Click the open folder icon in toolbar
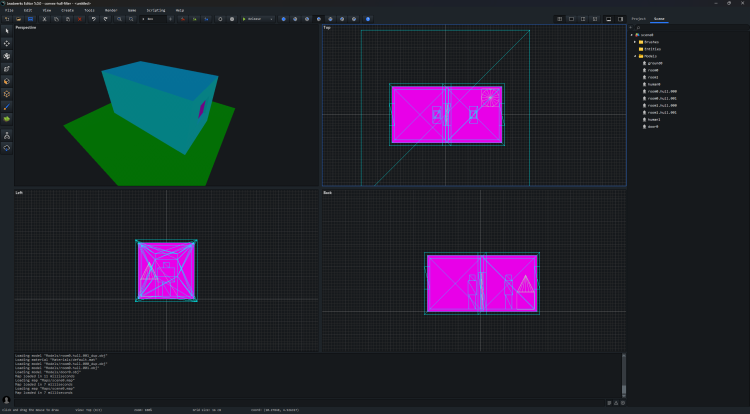This screenshot has height=414, width=750. [x=19, y=19]
